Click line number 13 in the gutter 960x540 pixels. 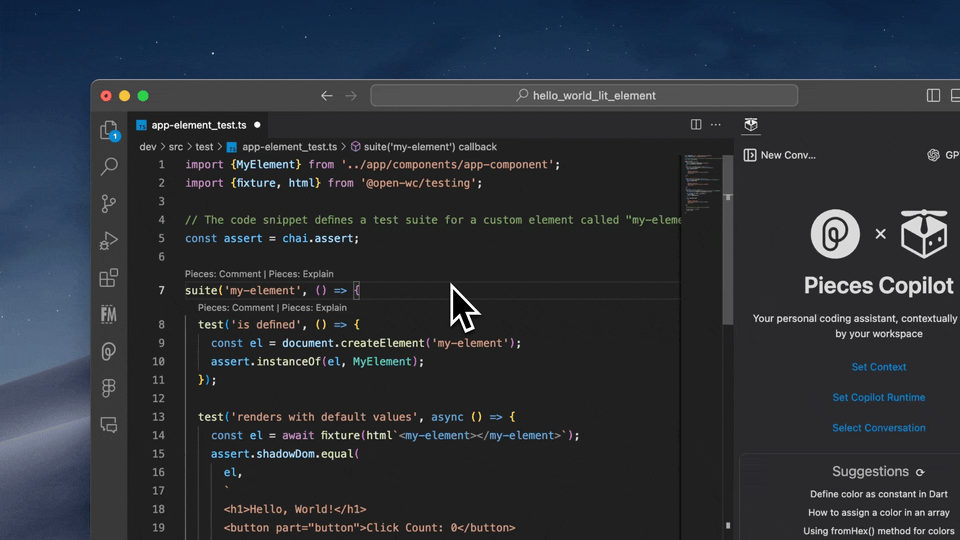[x=158, y=417]
